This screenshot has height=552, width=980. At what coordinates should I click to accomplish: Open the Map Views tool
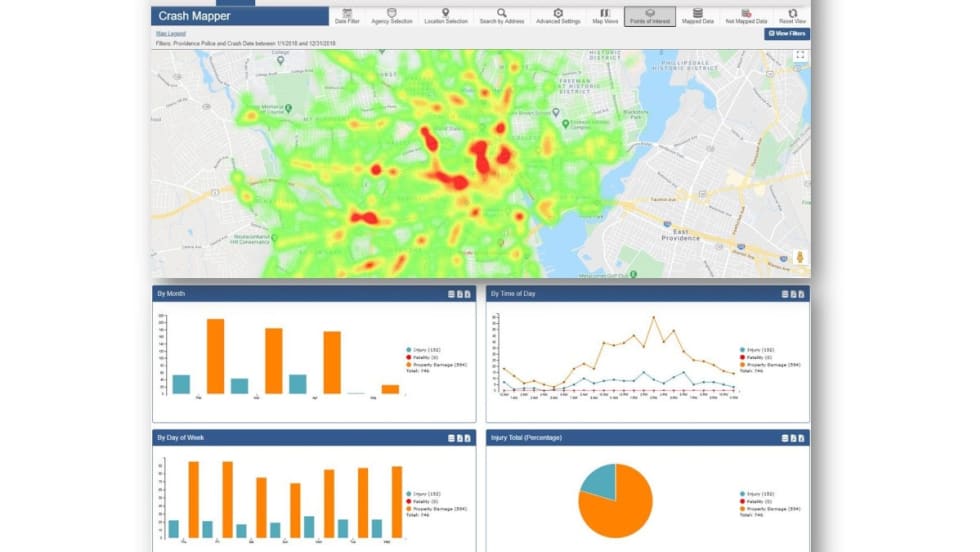click(x=605, y=15)
